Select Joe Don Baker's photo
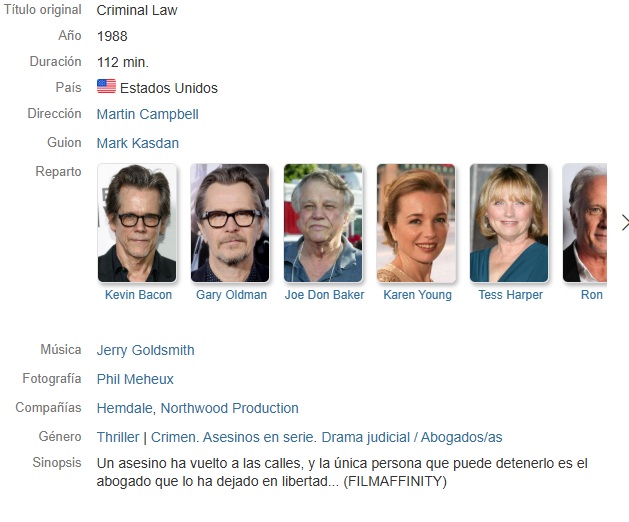 tap(323, 223)
